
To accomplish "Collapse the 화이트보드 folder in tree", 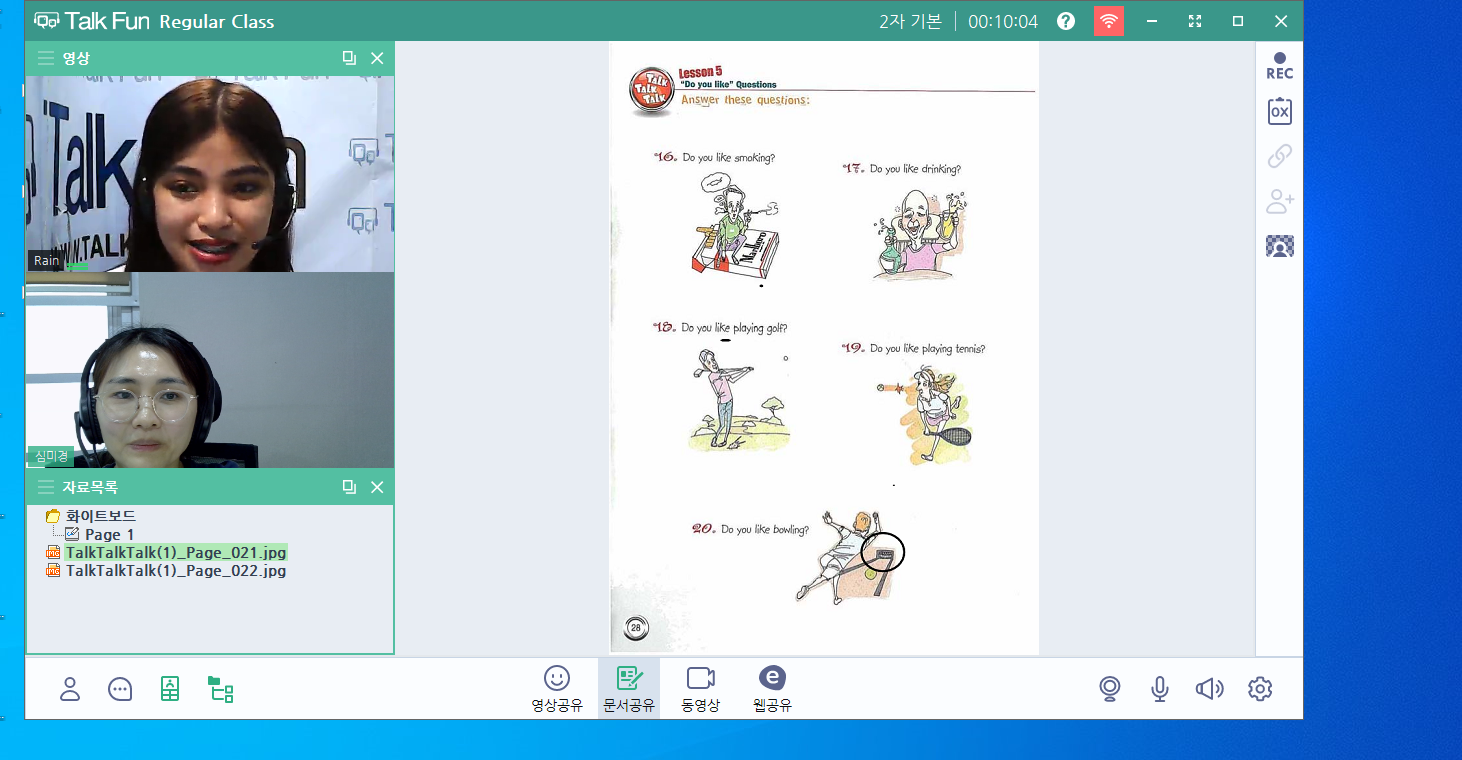I will (53, 517).
